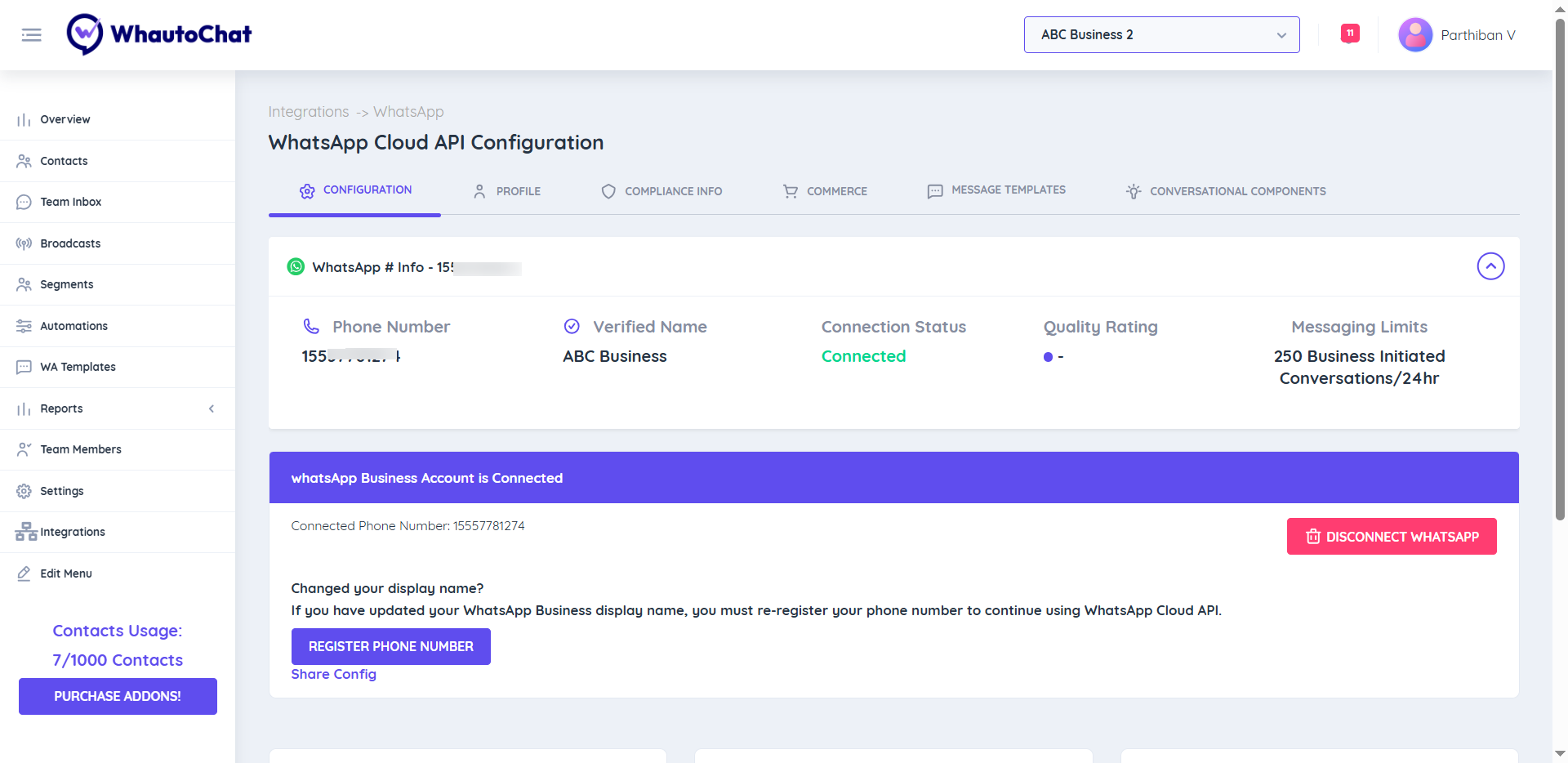Click the Team Inbox chat icon
The height and width of the screenshot is (763, 1568).
24,202
